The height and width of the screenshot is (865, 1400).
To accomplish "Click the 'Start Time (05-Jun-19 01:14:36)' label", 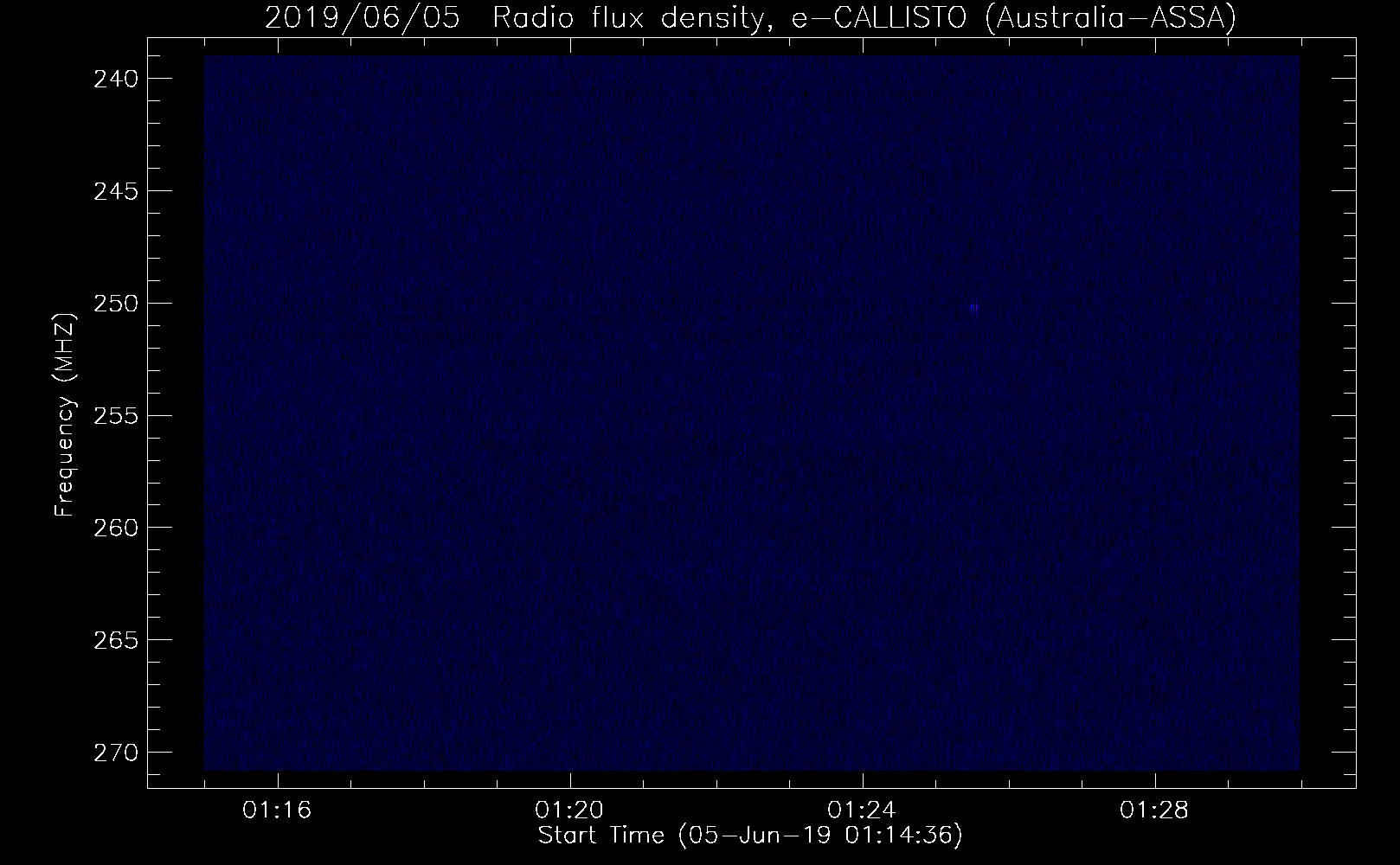I will click(750, 836).
